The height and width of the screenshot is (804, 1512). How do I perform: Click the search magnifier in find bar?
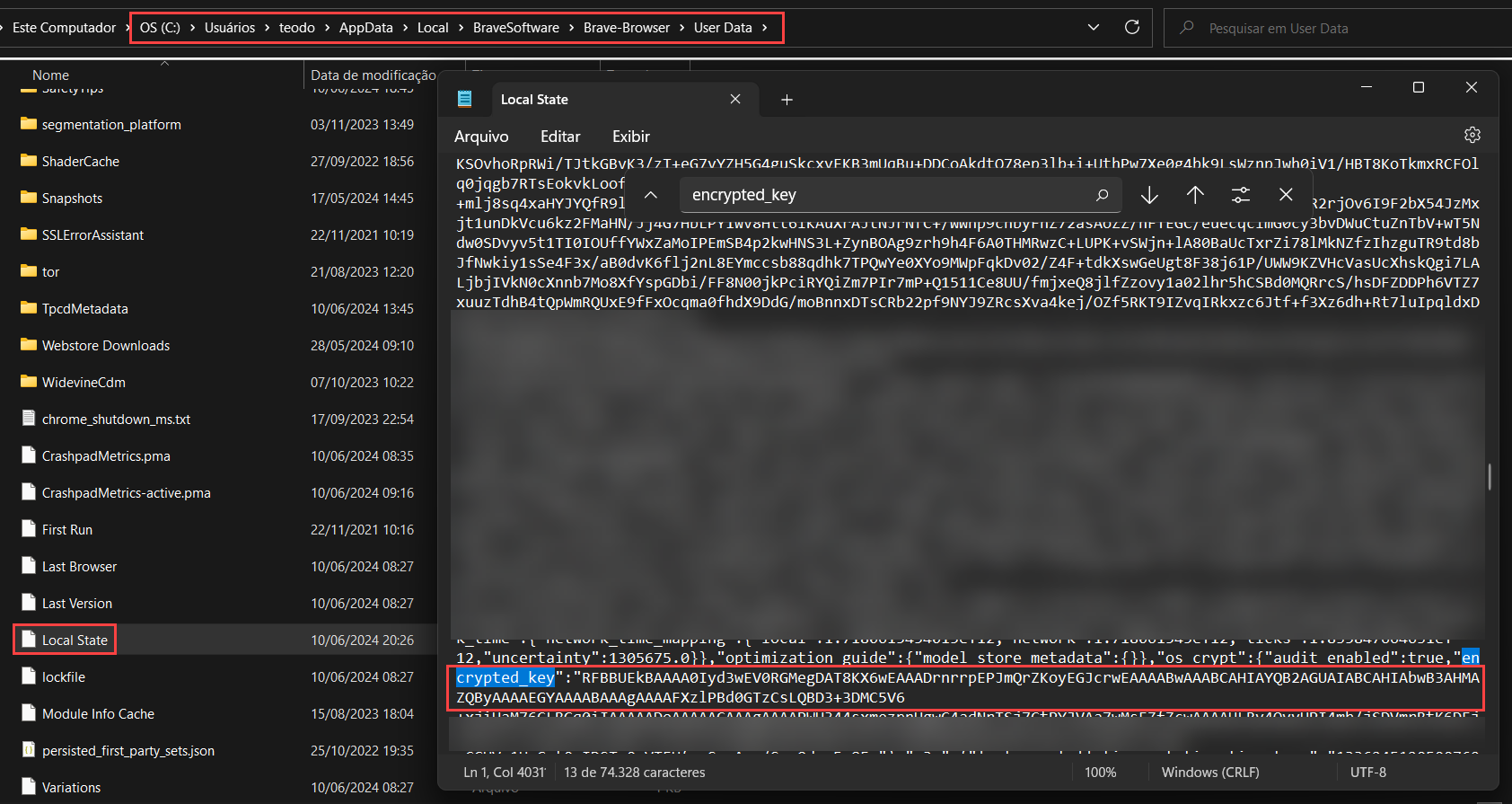[x=1102, y=195]
